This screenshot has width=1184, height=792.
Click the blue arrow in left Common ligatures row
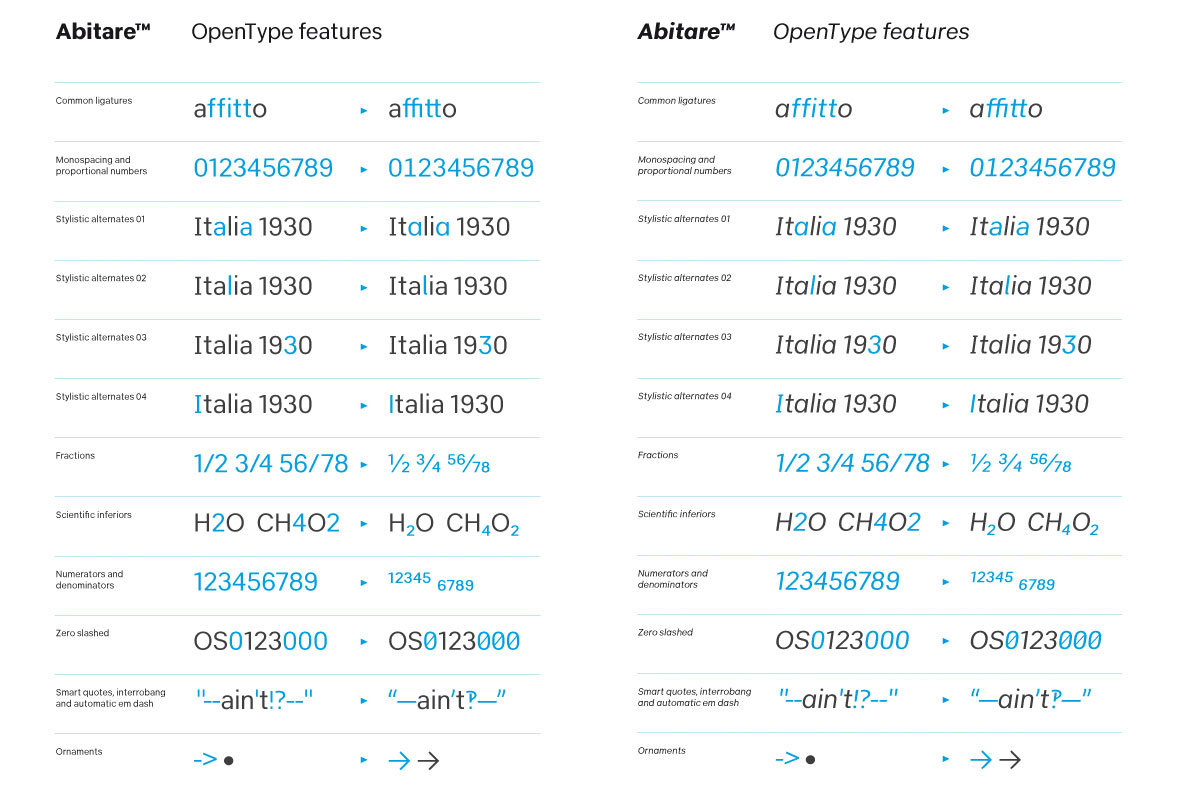coord(364,111)
